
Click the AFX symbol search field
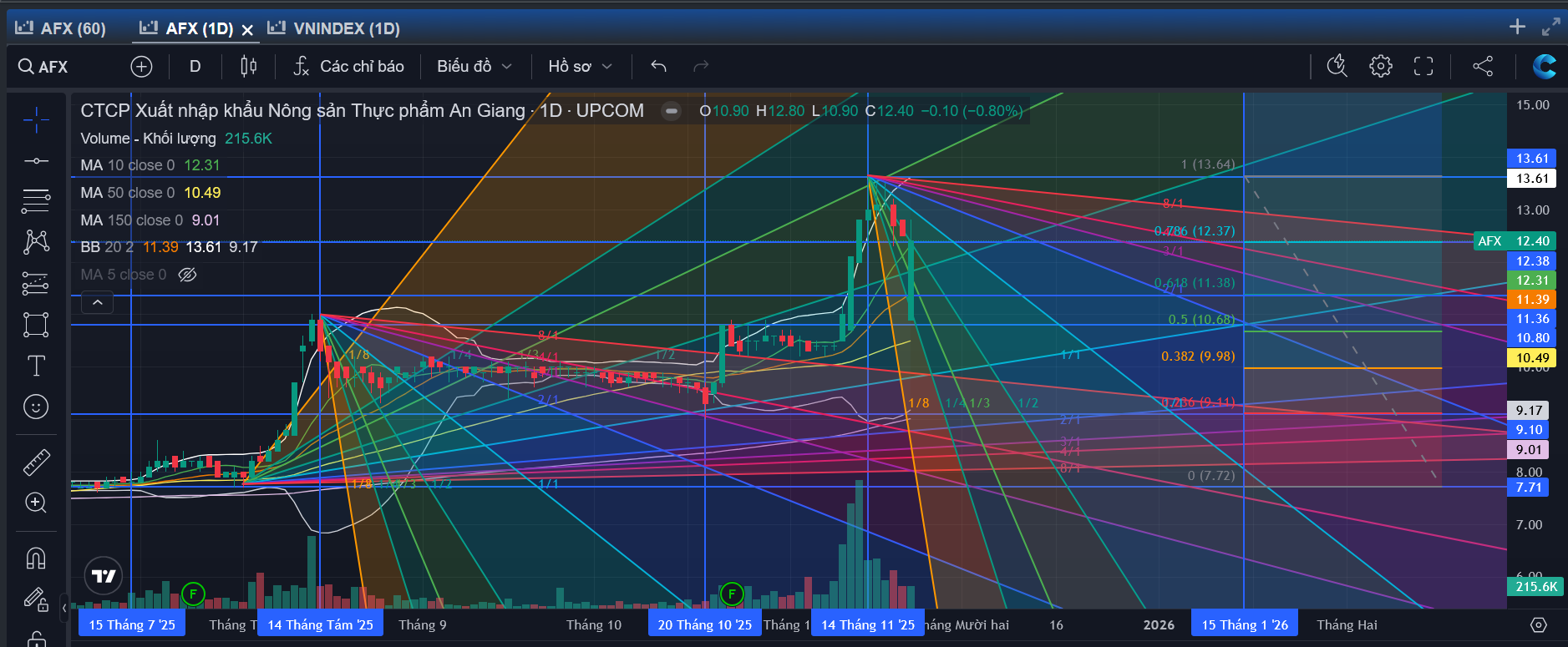coord(53,67)
